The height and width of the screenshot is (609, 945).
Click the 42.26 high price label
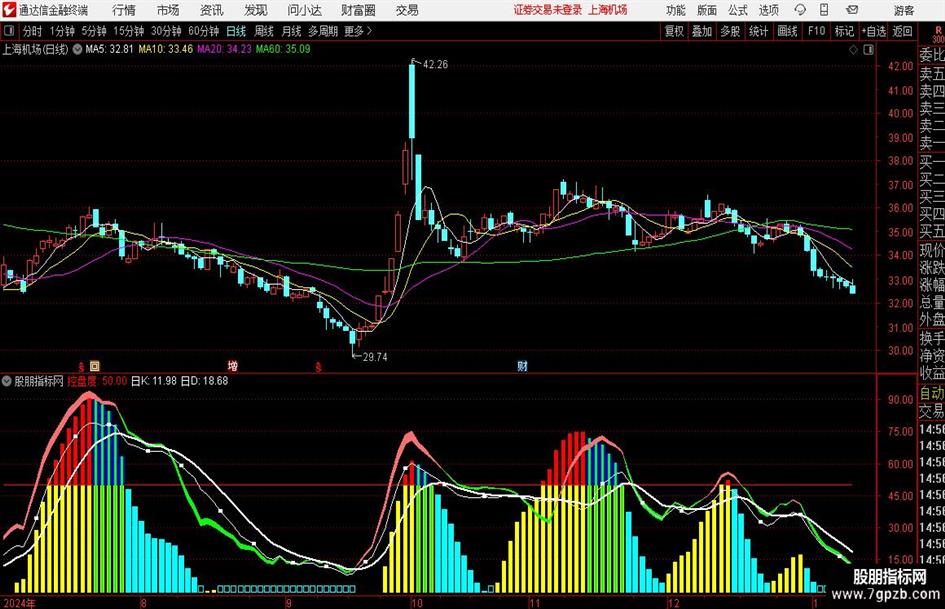point(435,65)
